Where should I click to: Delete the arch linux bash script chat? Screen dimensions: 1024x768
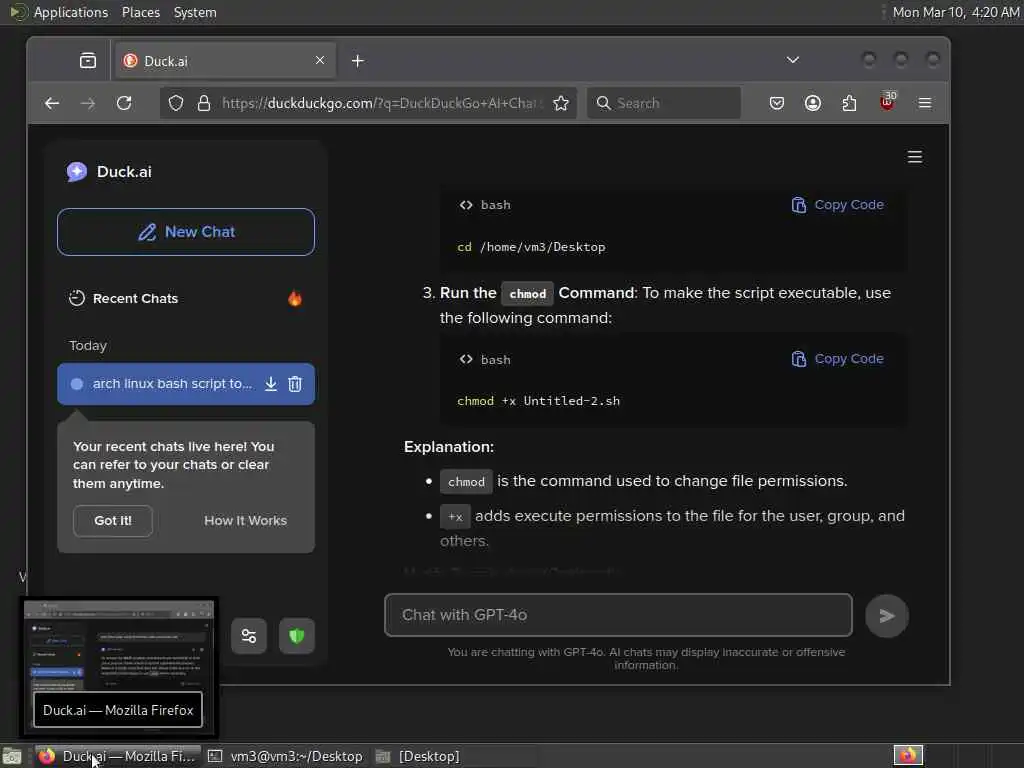[295, 384]
